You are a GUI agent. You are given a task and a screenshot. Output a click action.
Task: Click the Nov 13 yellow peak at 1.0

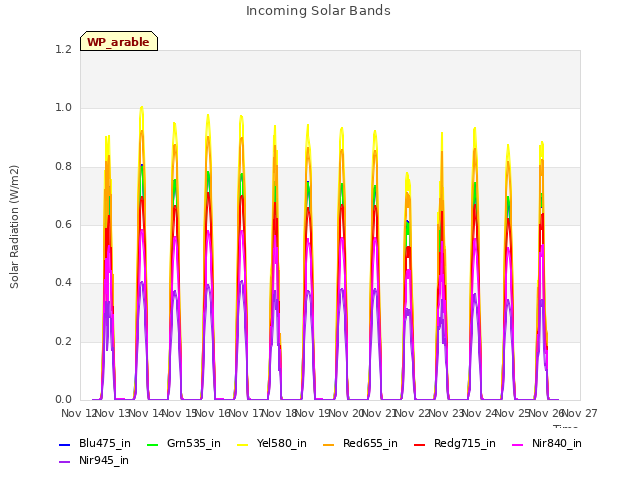tap(142, 108)
